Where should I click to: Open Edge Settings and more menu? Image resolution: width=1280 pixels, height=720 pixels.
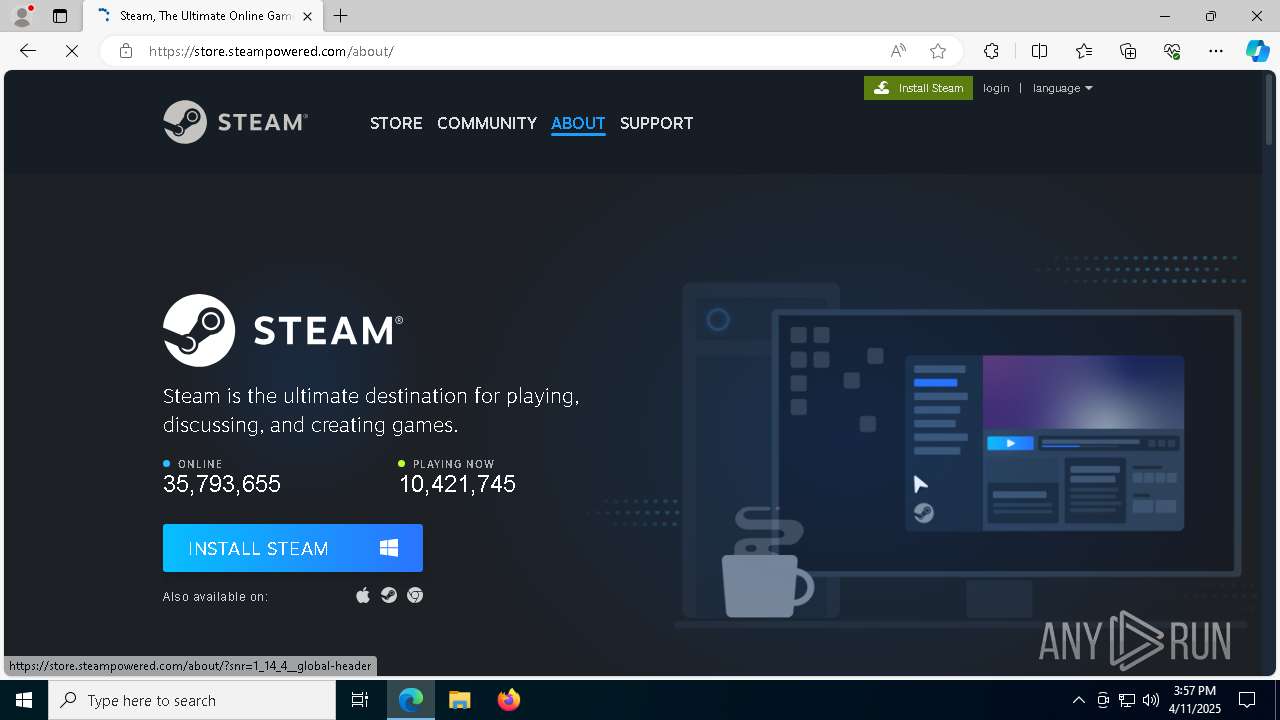1216,51
